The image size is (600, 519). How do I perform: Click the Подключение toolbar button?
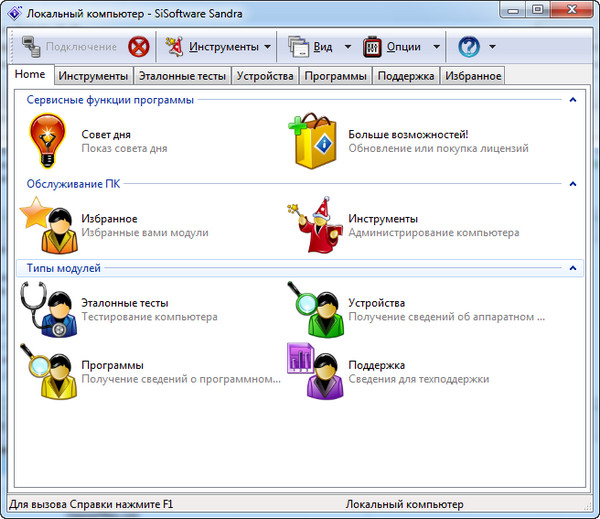[x=68, y=46]
